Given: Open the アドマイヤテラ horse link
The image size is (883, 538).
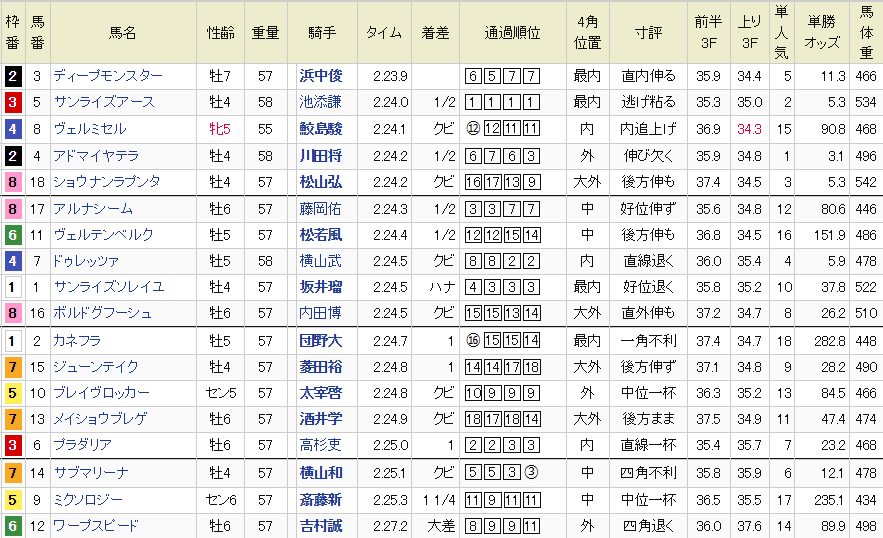Looking at the screenshot, I should point(96,156).
